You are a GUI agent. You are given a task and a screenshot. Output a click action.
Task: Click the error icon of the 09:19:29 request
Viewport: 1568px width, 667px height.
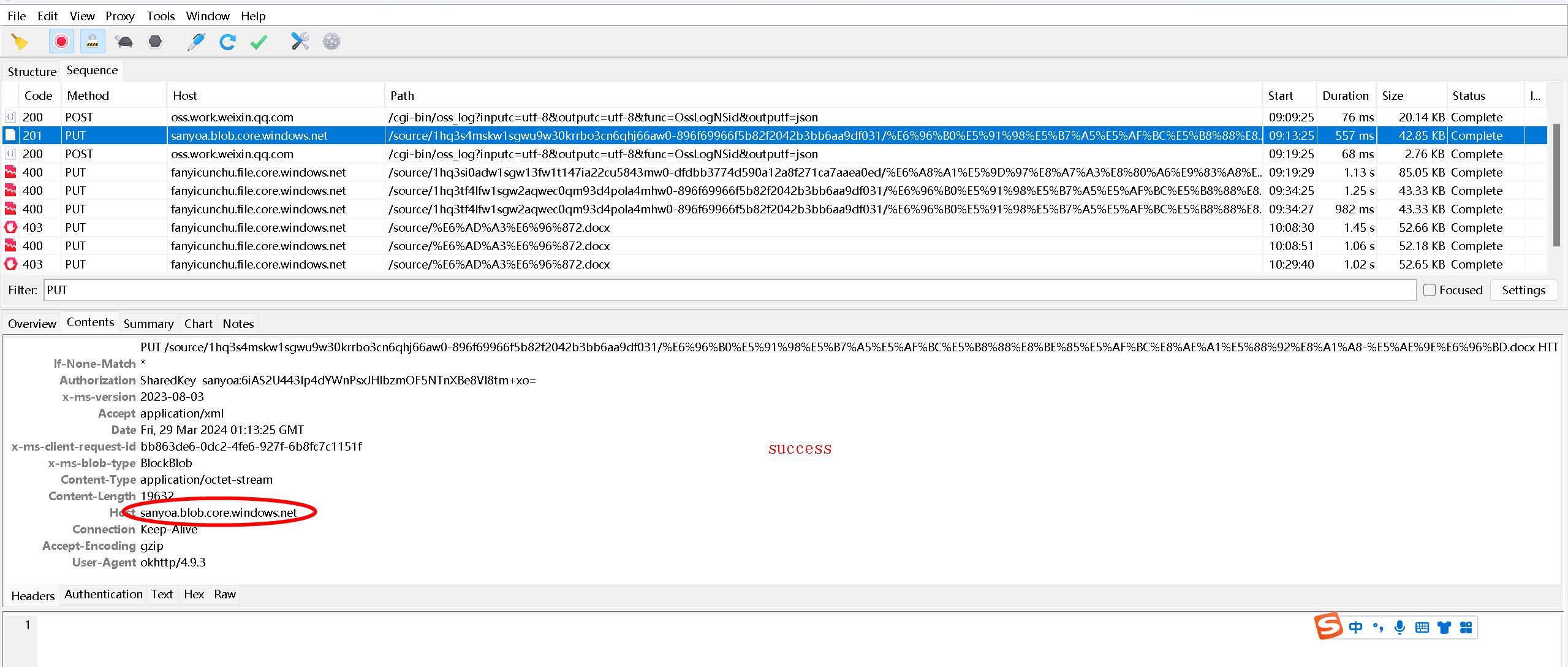pyautogui.click(x=10, y=172)
